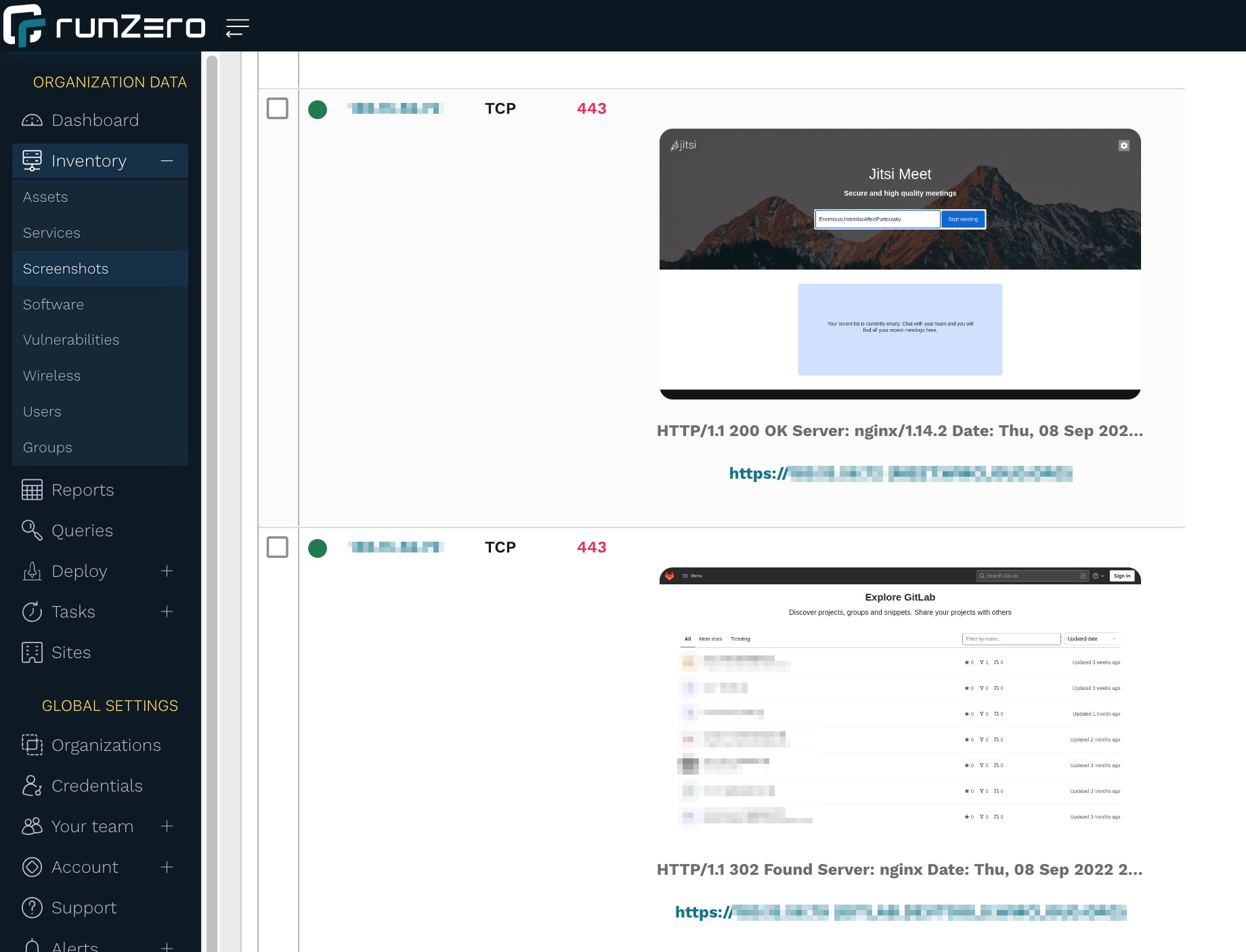This screenshot has height=952, width=1246.
Task: Collapse the Inventory menu section
Action: [x=167, y=160]
